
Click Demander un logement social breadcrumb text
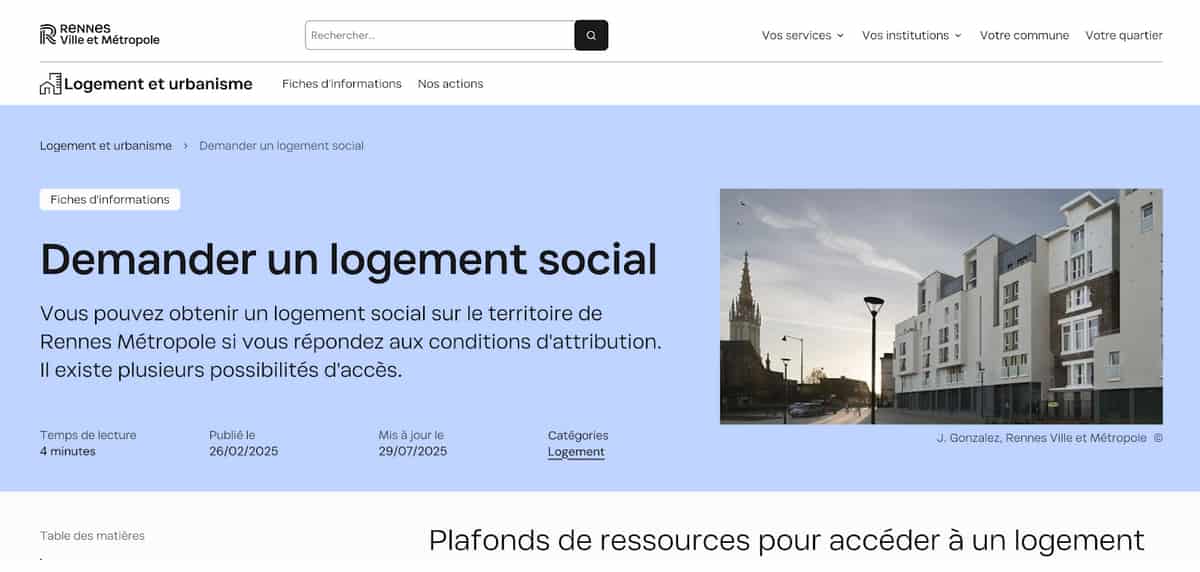click(x=281, y=146)
